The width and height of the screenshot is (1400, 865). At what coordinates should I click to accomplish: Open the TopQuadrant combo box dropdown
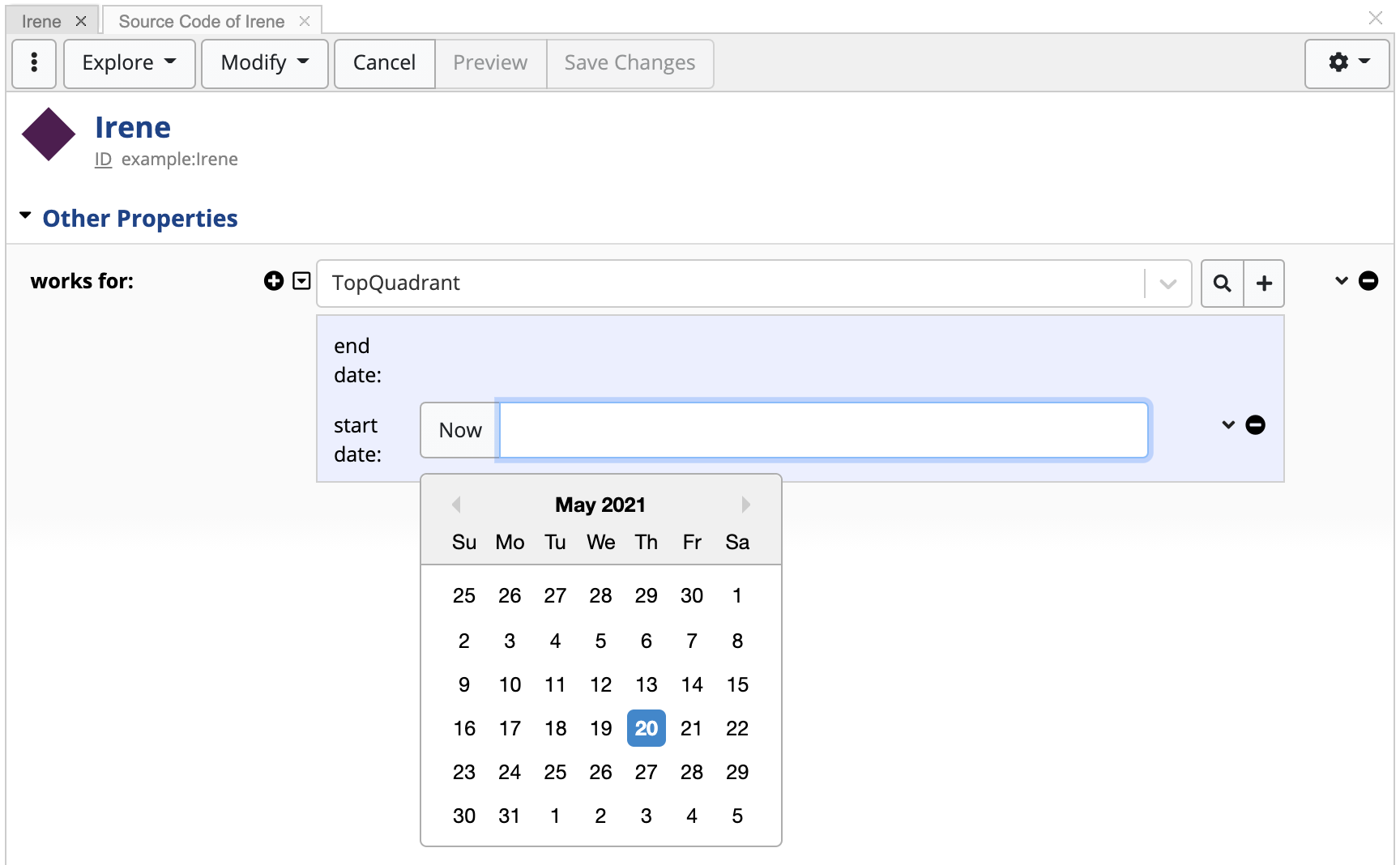tap(1167, 283)
